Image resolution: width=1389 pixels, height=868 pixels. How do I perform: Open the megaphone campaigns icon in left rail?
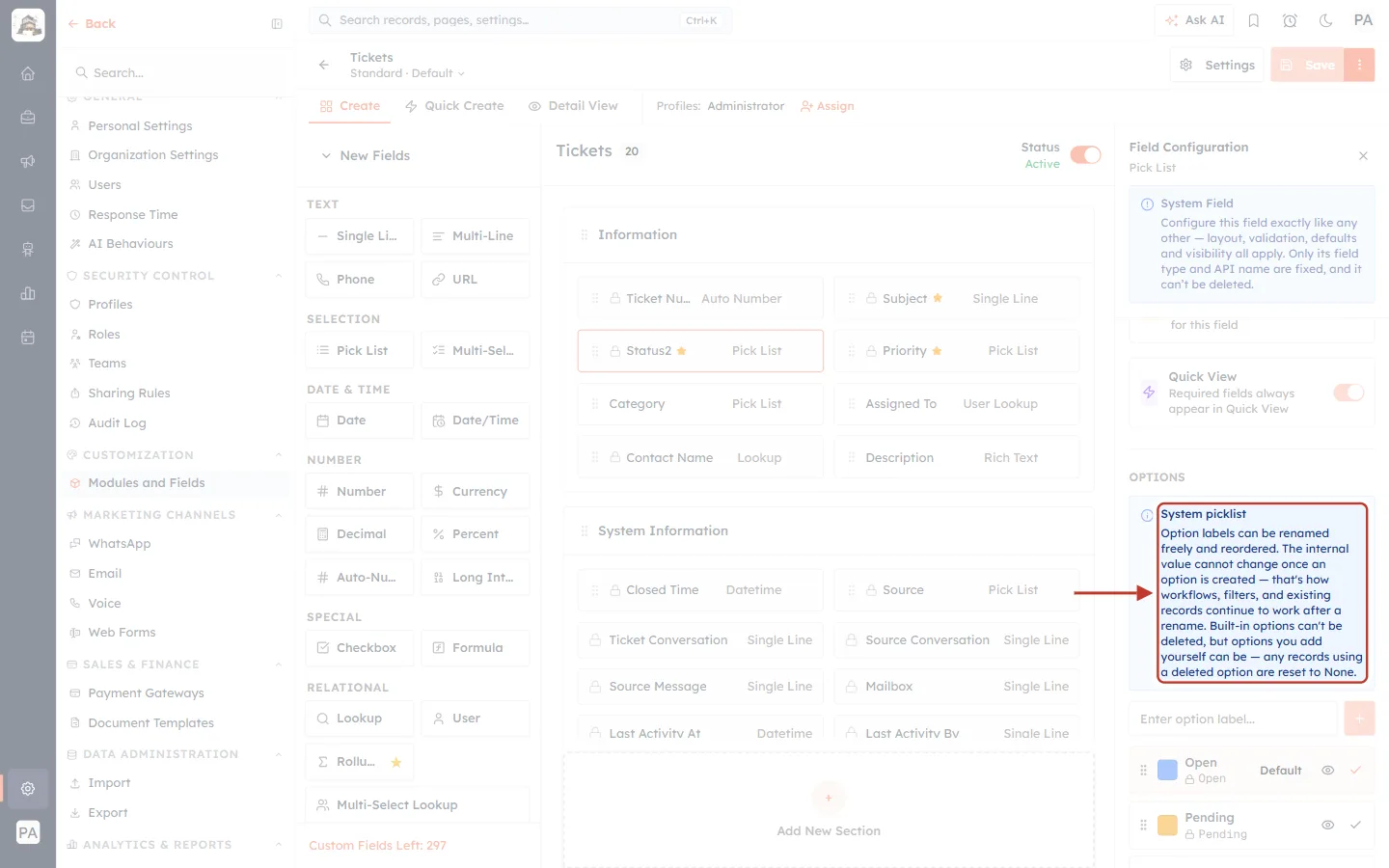coord(28,161)
